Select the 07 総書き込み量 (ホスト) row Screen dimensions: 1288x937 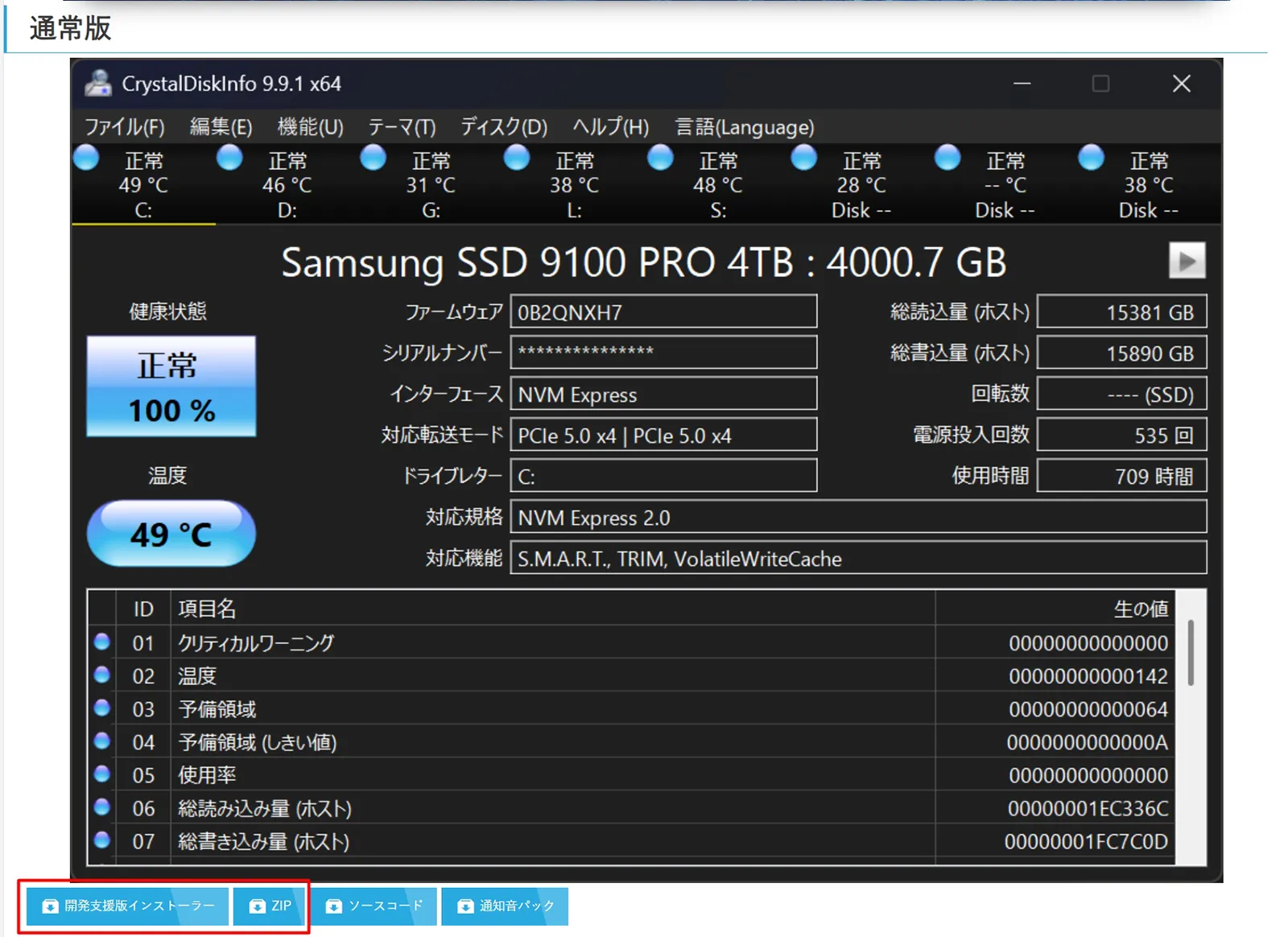pyautogui.click(x=631, y=840)
